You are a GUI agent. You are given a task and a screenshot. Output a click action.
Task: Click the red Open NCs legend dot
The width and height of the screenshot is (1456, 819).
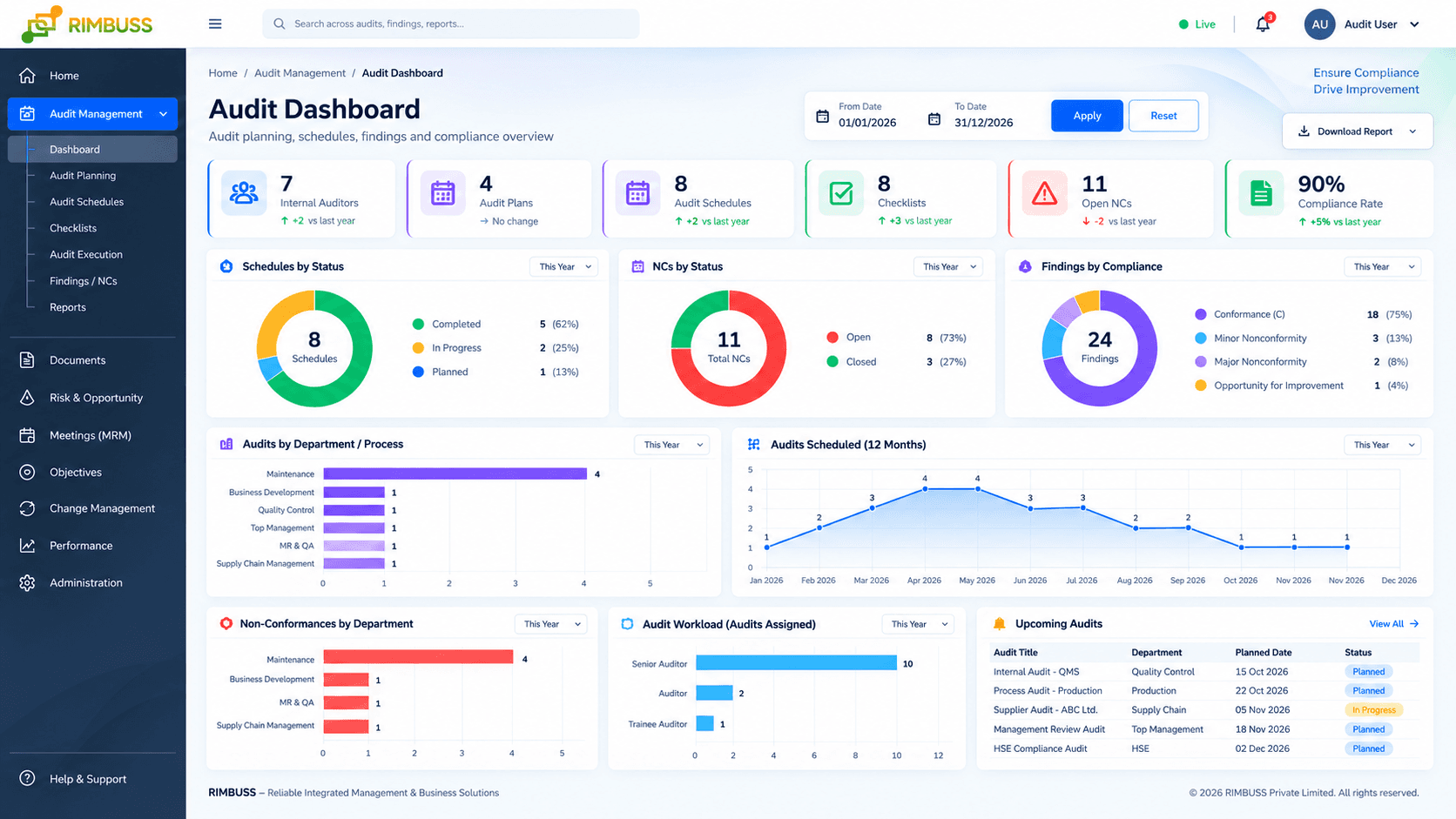tap(832, 338)
